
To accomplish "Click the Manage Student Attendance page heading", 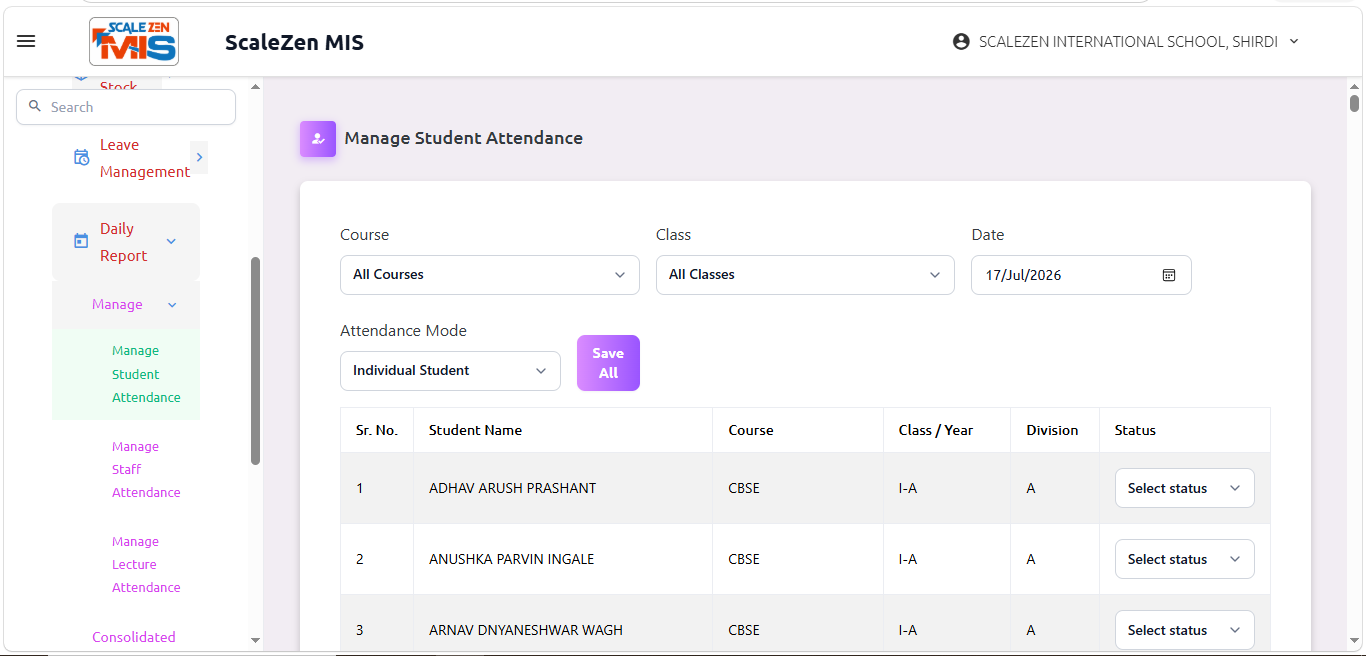I will [x=464, y=138].
